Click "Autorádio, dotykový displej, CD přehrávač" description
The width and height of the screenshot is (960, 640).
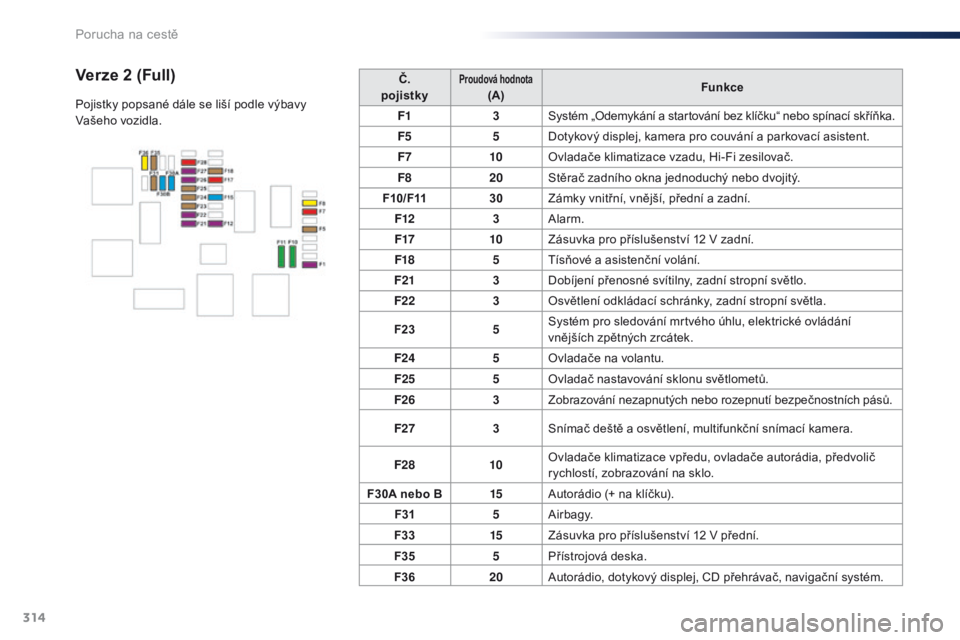coord(716,577)
